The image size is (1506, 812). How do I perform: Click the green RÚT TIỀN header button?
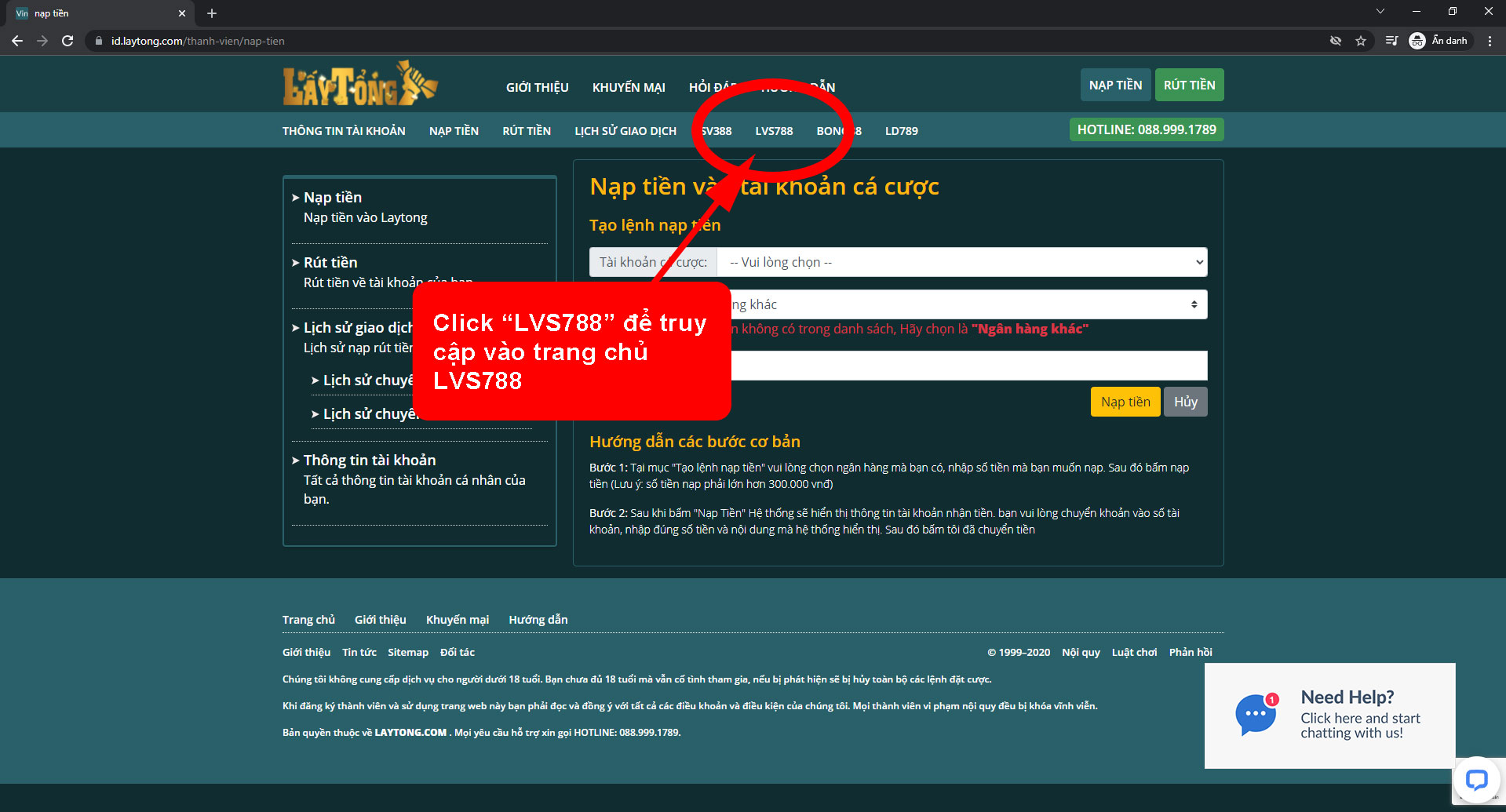[1189, 85]
